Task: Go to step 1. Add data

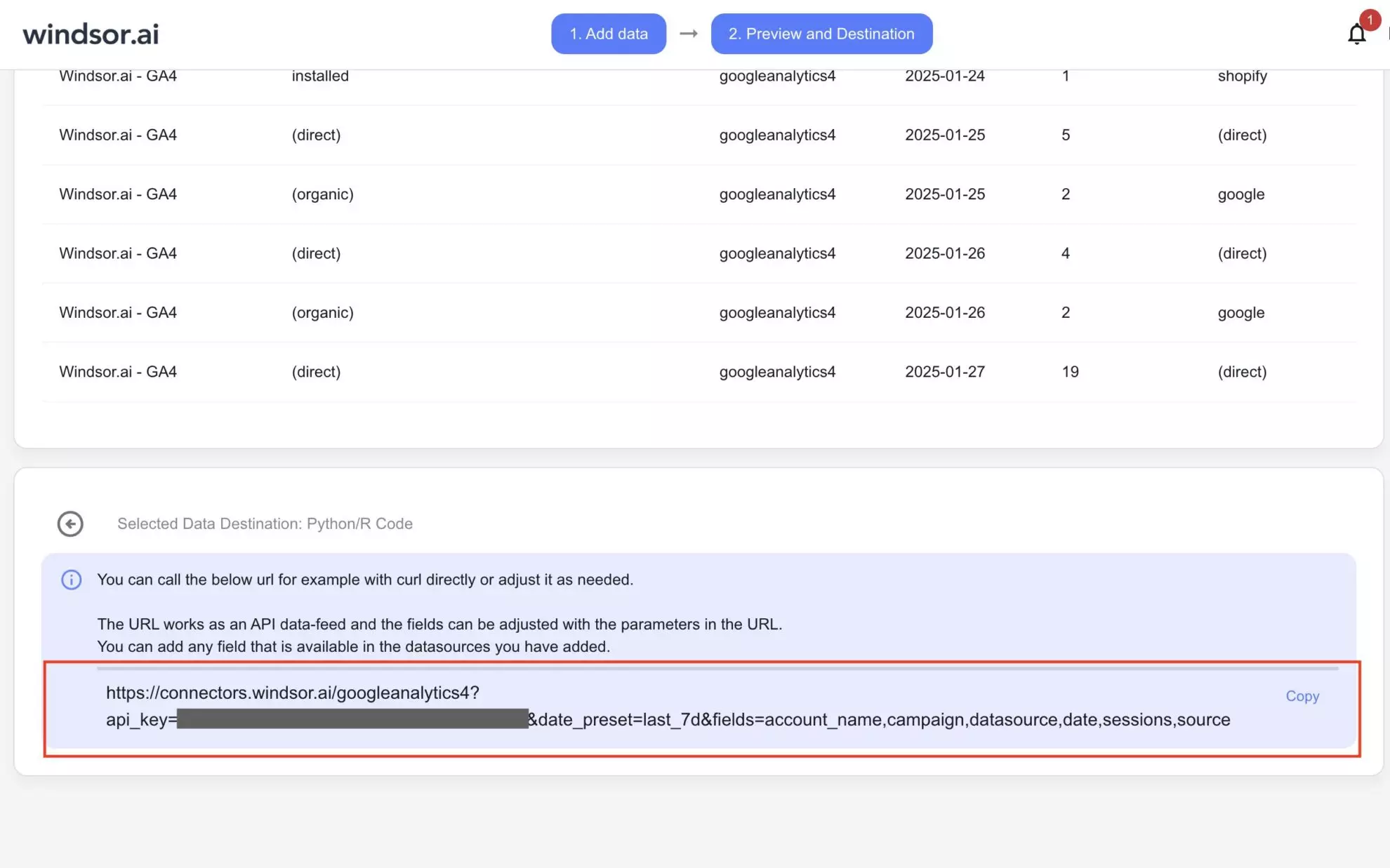Action: (609, 34)
